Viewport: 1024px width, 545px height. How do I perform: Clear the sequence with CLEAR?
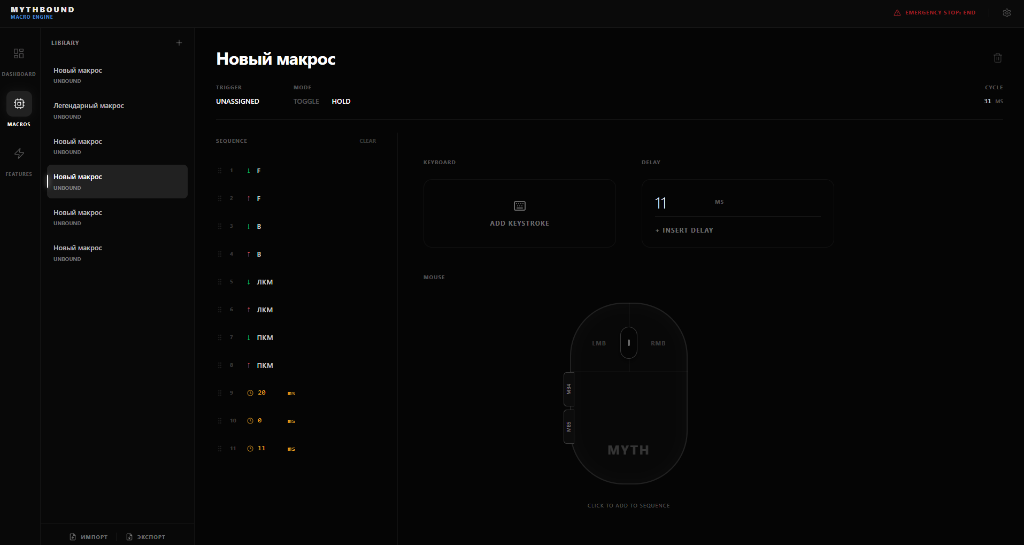coord(368,141)
